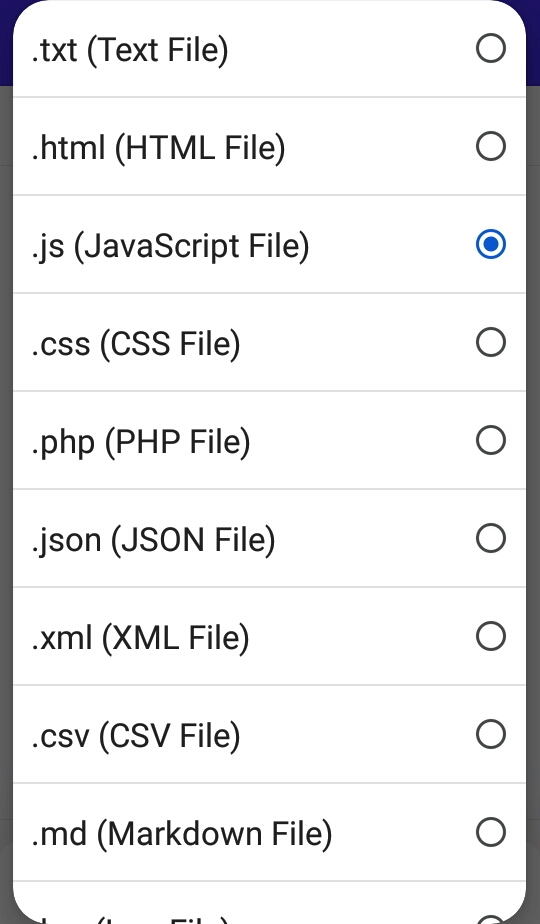Select the .csv radio button
The height and width of the screenshot is (924, 540).
490,734
